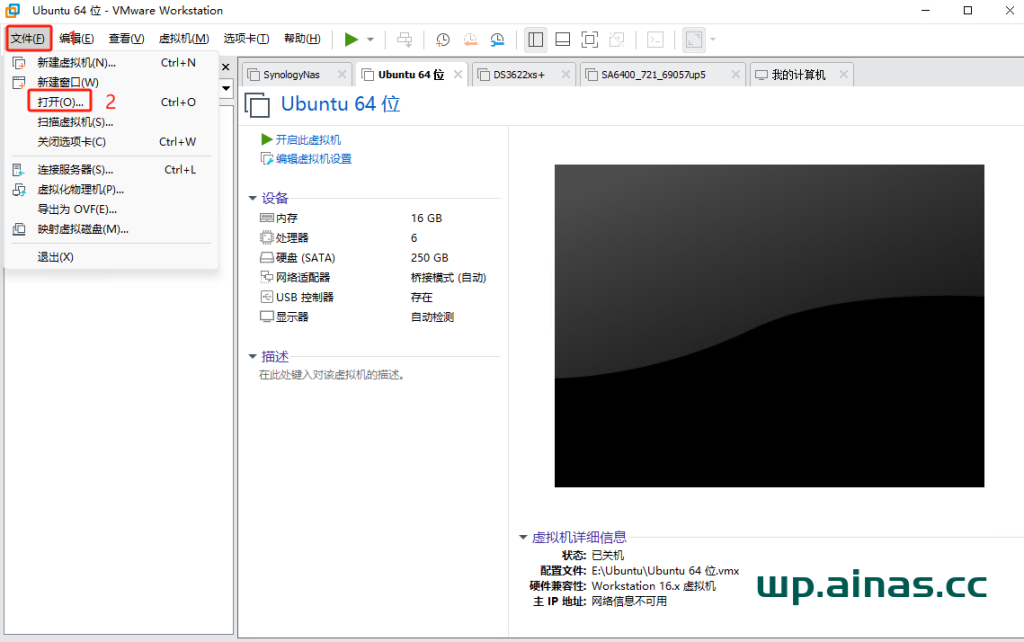This screenshot has height=642, width=1024.
Task: Click the send Ctrl+Alt+Del toolbar icon
Action: pos(405,39)
